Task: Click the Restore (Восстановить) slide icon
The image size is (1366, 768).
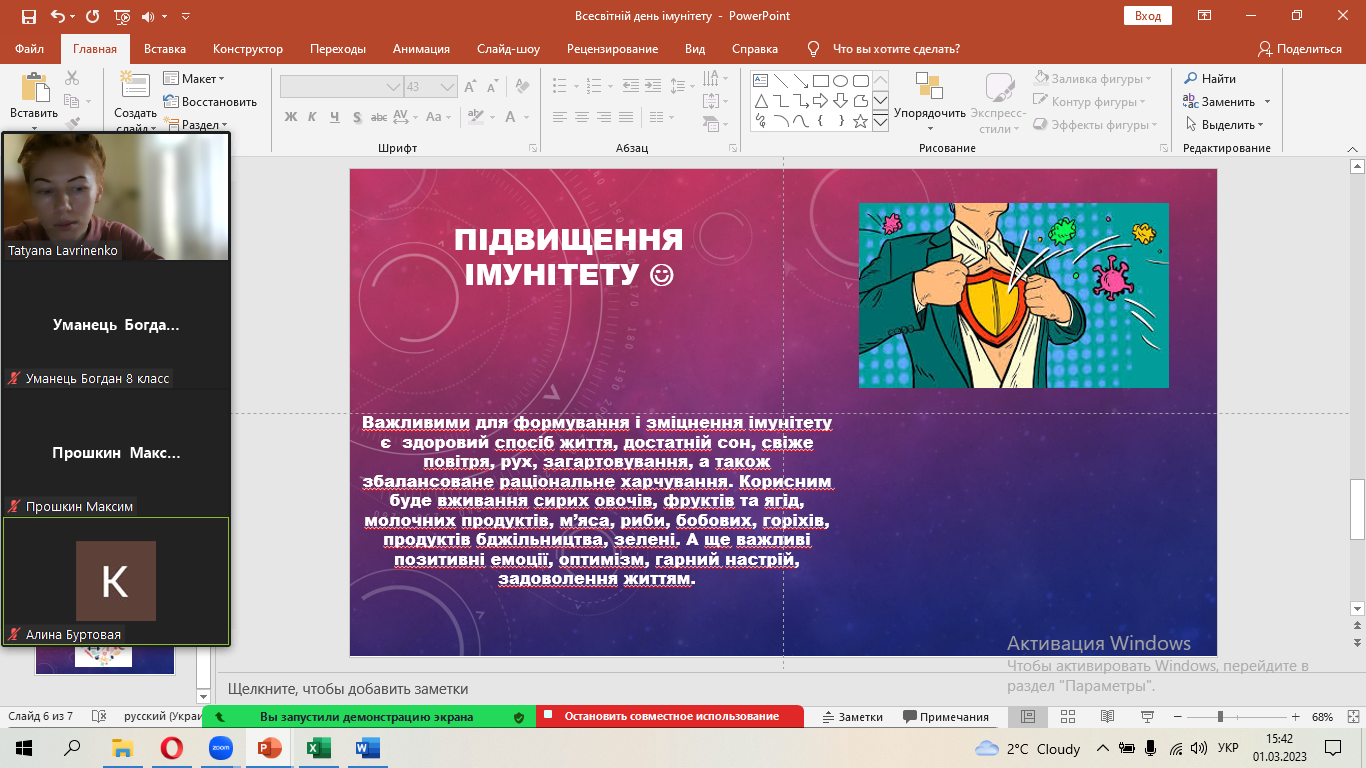Action: coord(171,102)
